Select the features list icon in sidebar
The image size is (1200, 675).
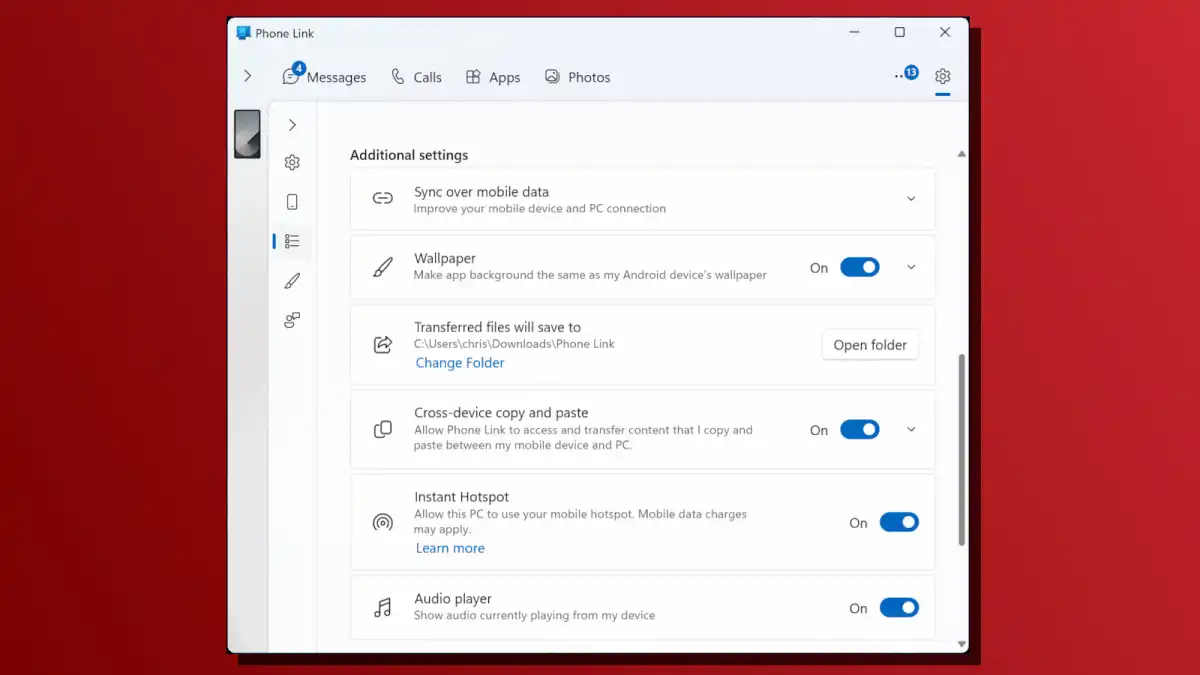(x=292, y=241)
